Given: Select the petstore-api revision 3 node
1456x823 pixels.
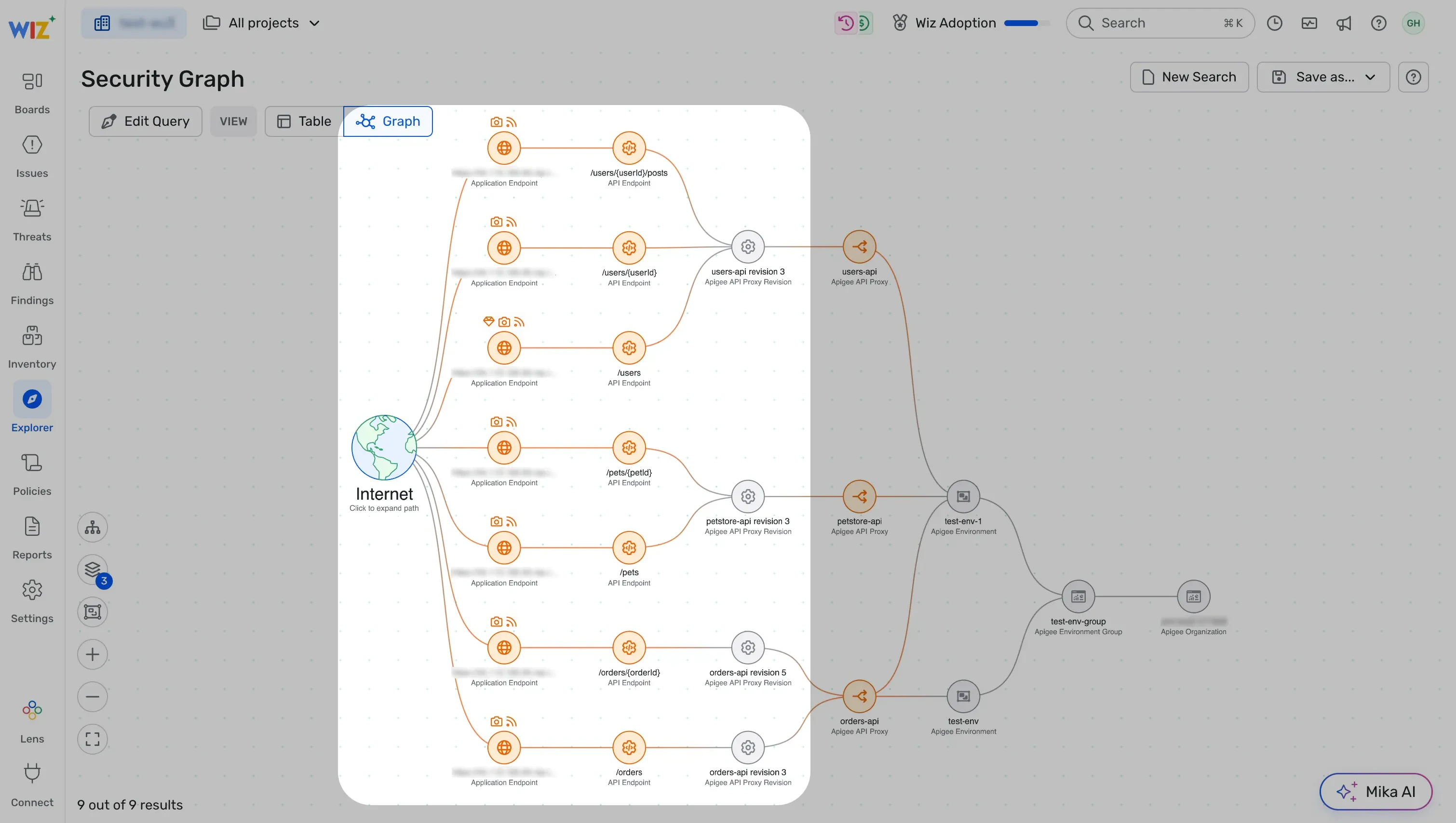Looking at the screenshot, I should point(748,497).
